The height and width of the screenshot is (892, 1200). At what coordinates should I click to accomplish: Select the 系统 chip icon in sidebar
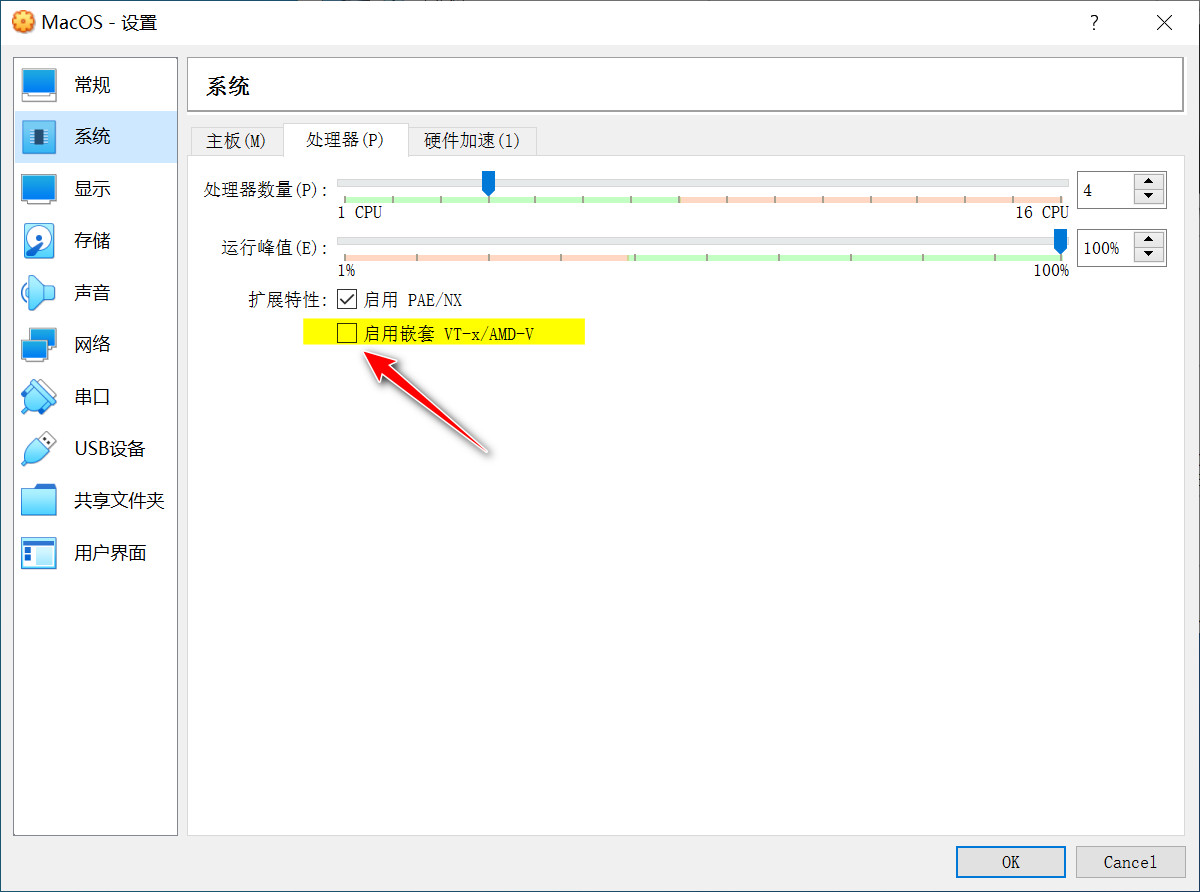(x=39, y=137)
